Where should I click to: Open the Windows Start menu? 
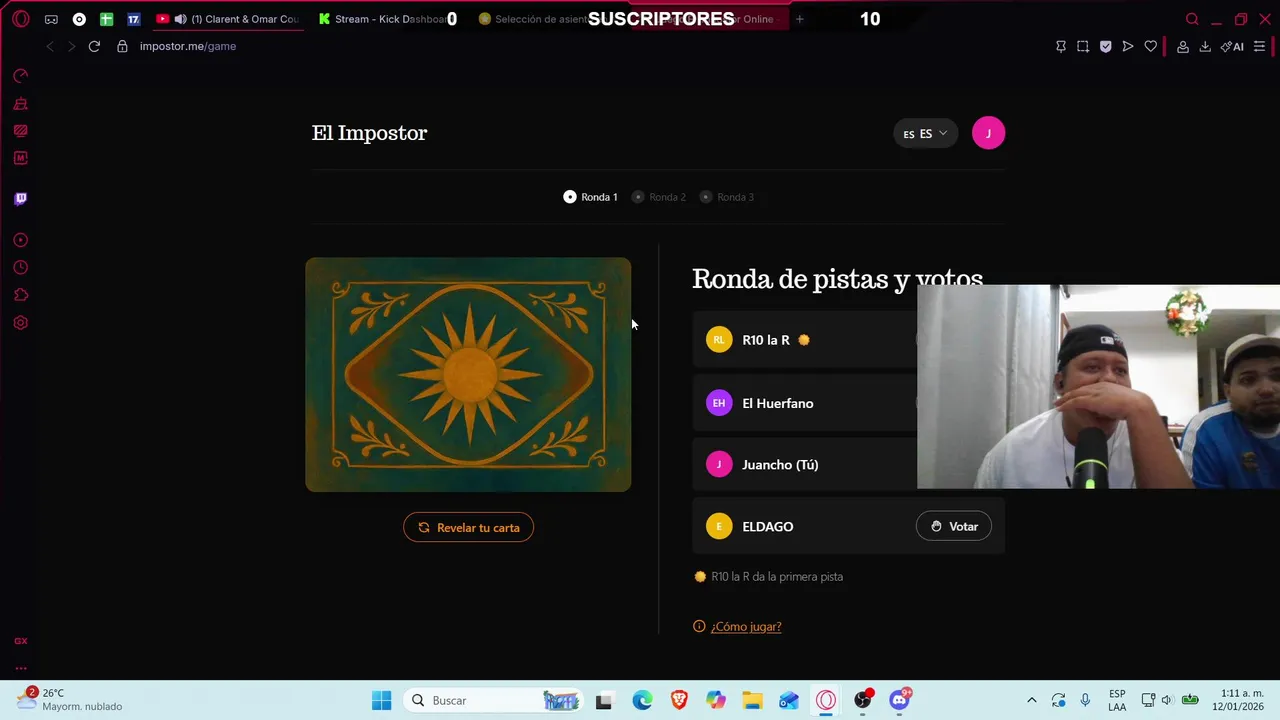381,700
